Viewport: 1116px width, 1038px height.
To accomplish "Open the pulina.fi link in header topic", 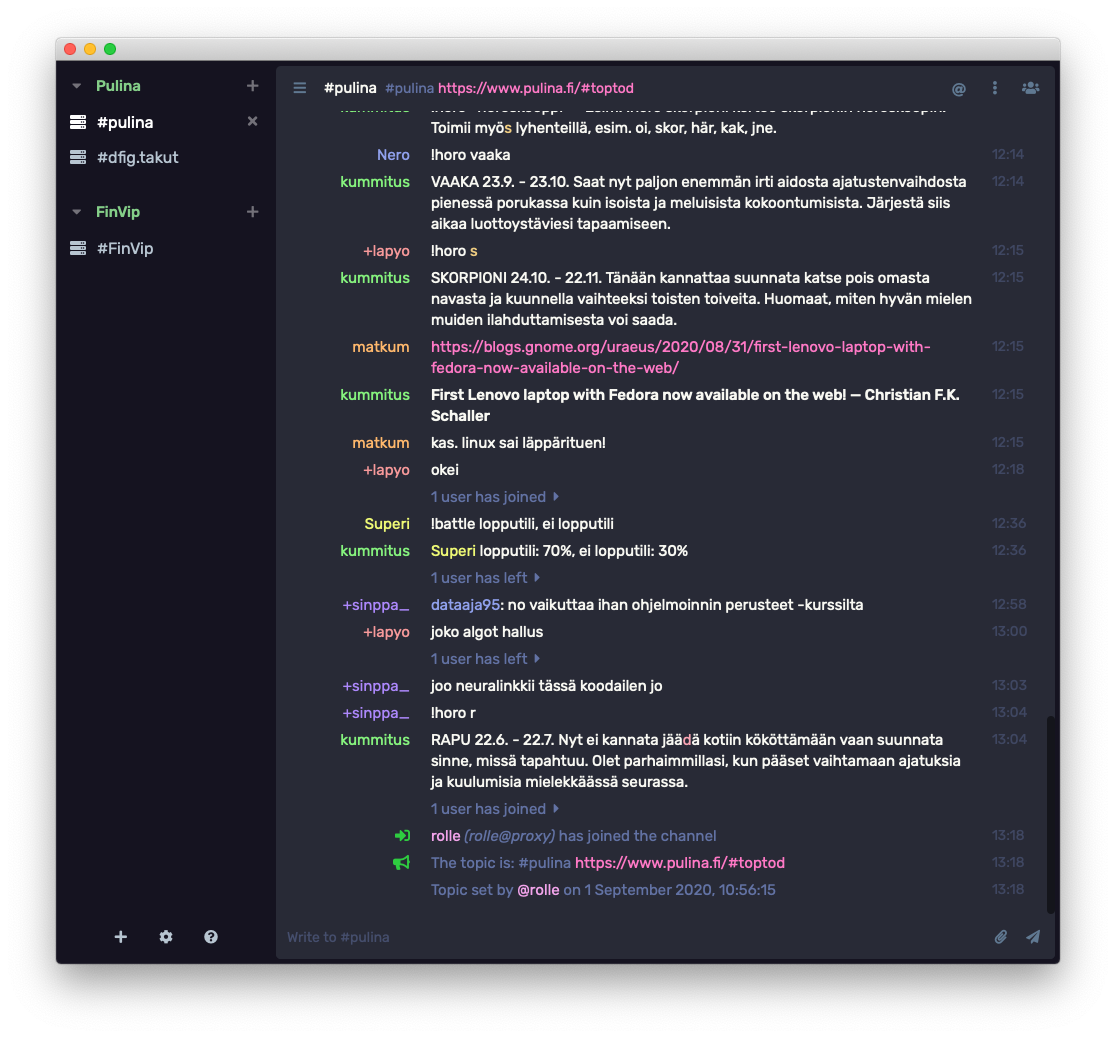I will point(535,88).
